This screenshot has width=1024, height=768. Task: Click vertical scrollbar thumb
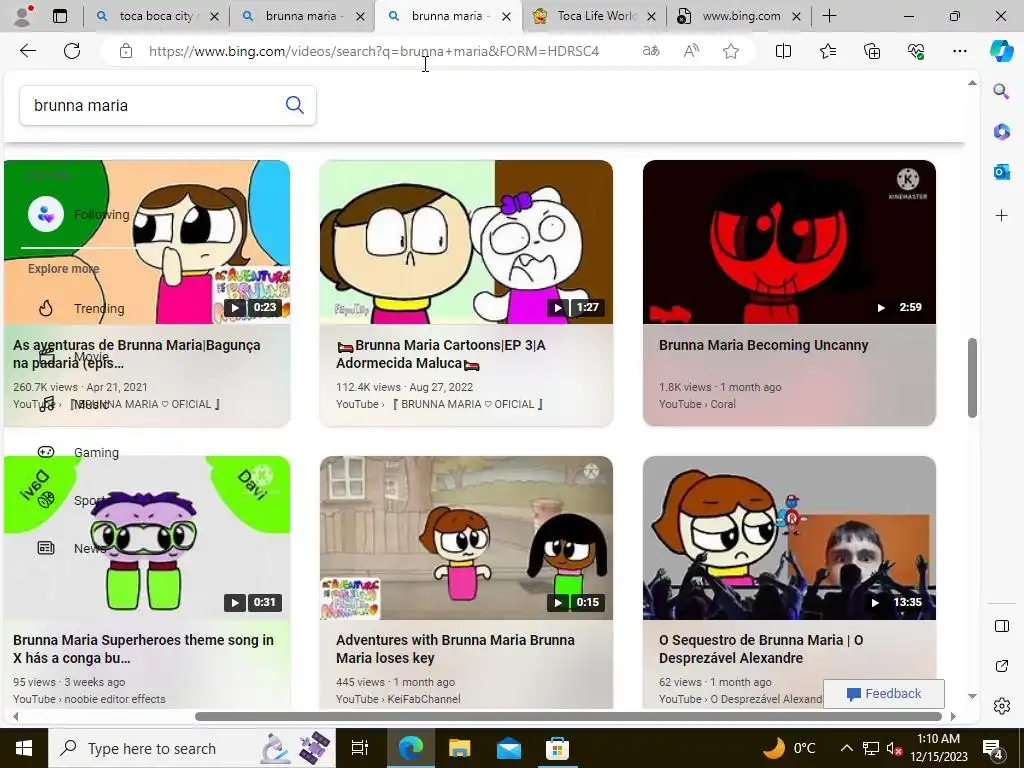972,377
